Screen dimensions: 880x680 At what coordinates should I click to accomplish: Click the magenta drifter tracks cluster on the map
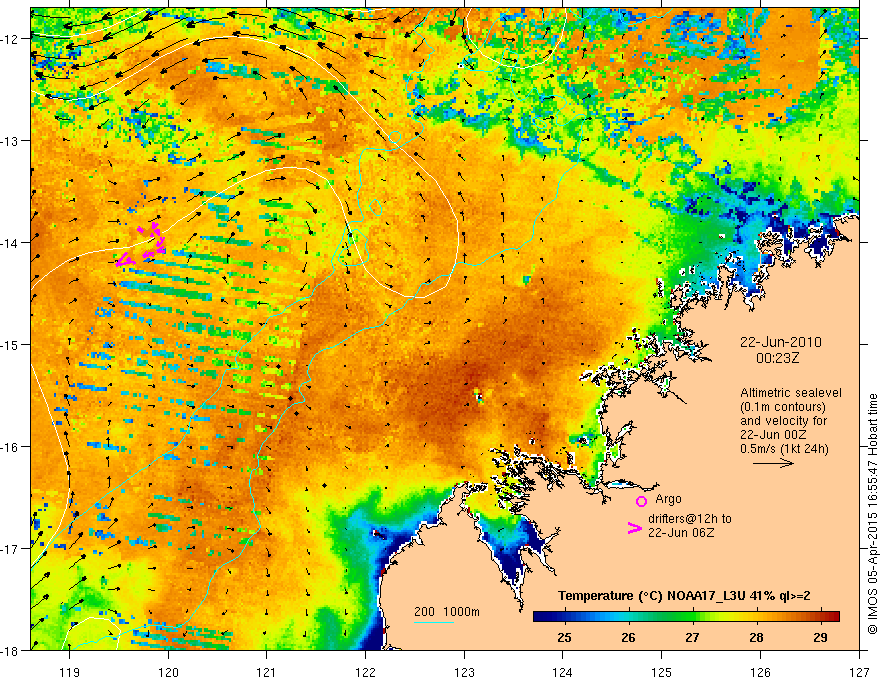[142, 245]
